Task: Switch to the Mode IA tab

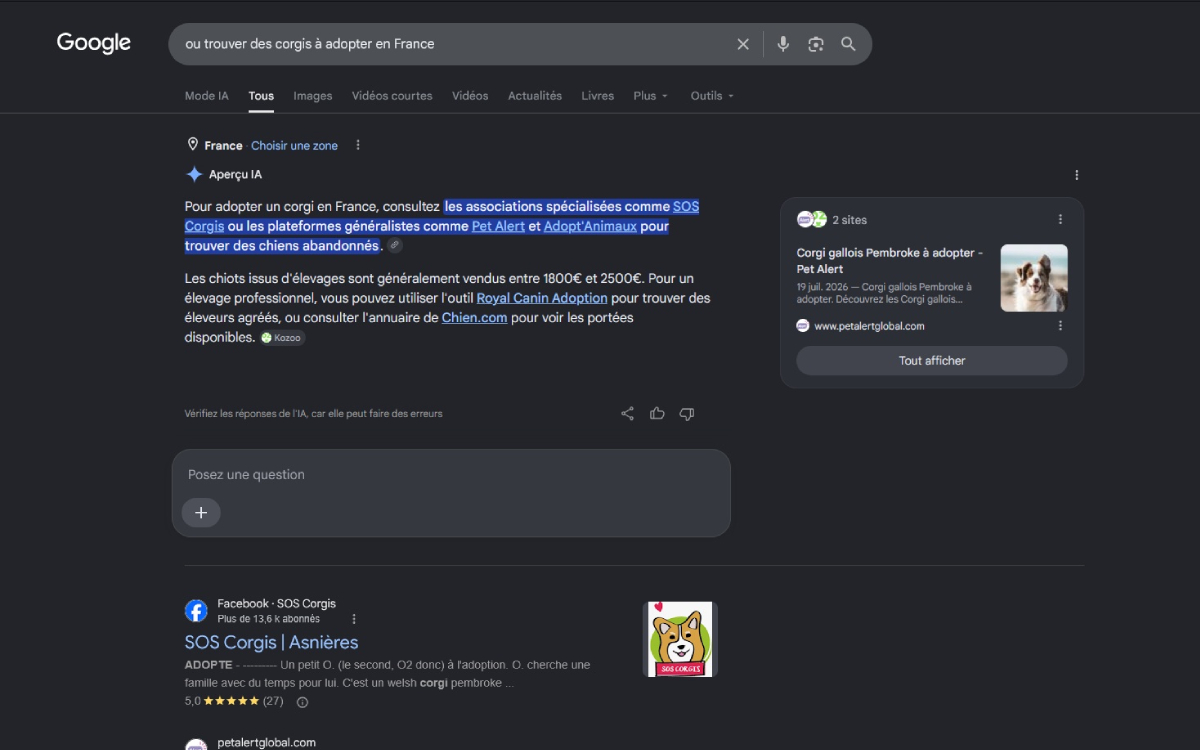Action: [x=207, y=96]
